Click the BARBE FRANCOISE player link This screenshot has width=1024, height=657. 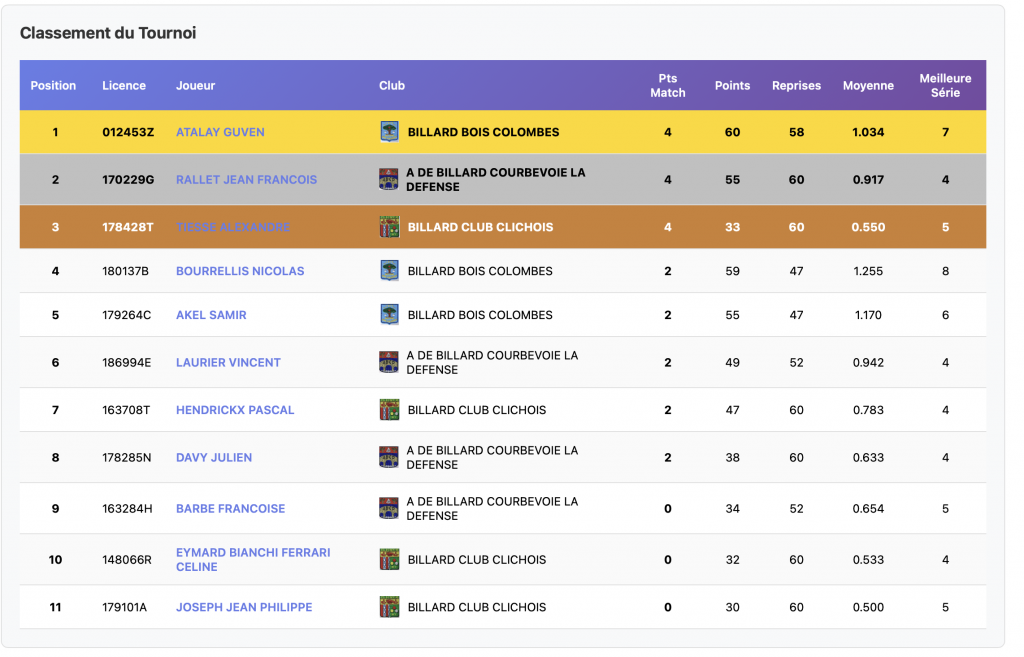(230, 509)
